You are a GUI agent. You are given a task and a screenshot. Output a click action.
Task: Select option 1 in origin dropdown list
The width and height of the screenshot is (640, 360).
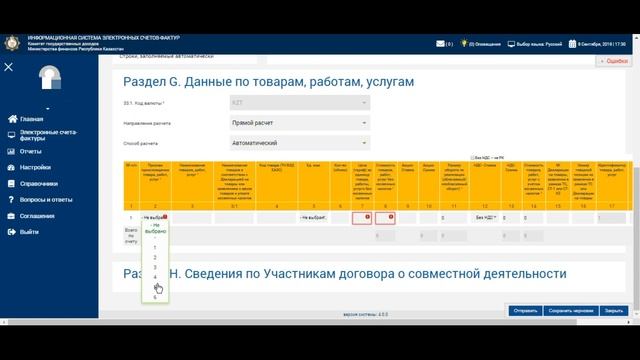(x=155, y=248)
